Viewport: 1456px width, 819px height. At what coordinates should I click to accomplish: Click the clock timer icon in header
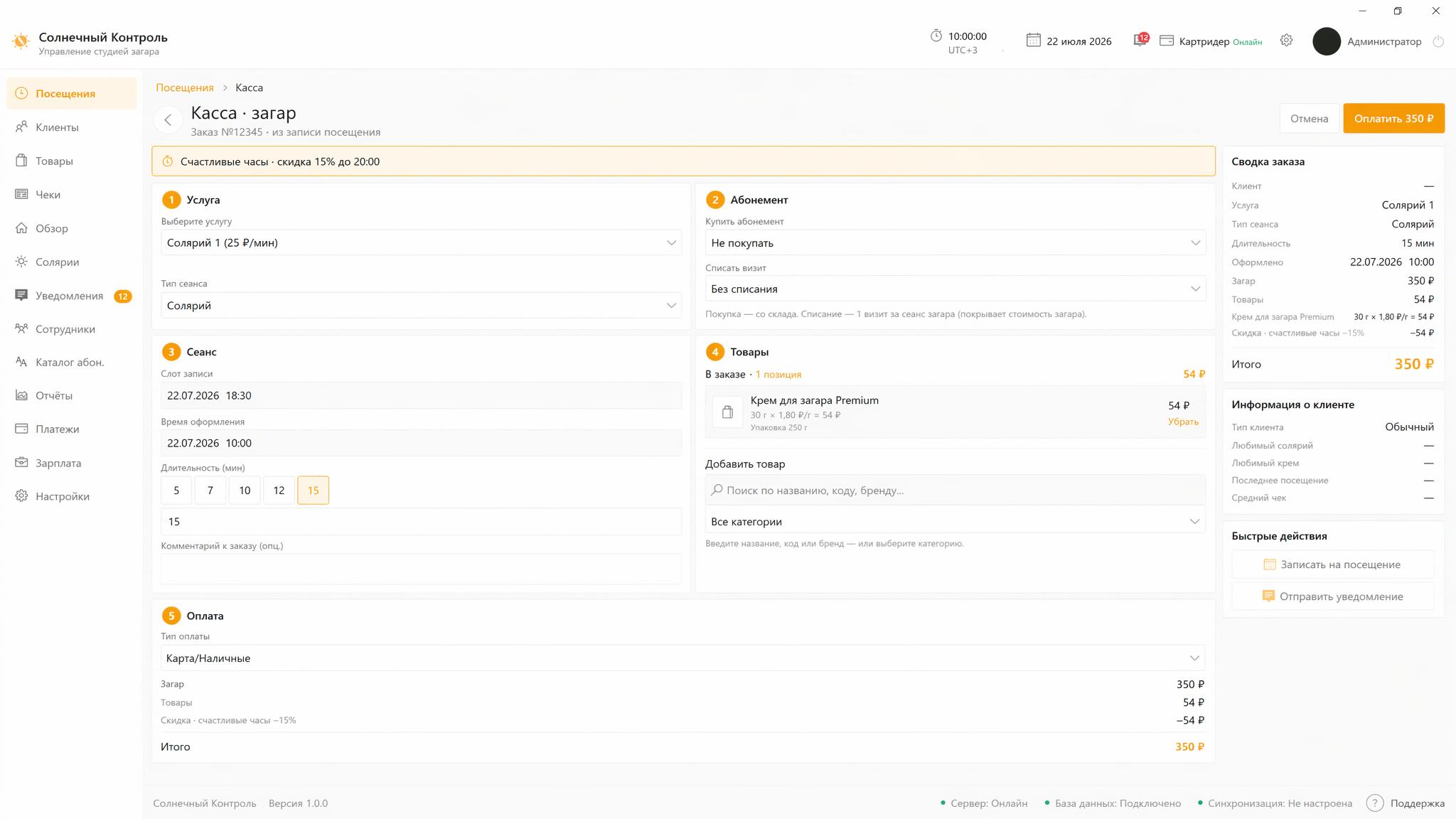click(x=936, y=36)
